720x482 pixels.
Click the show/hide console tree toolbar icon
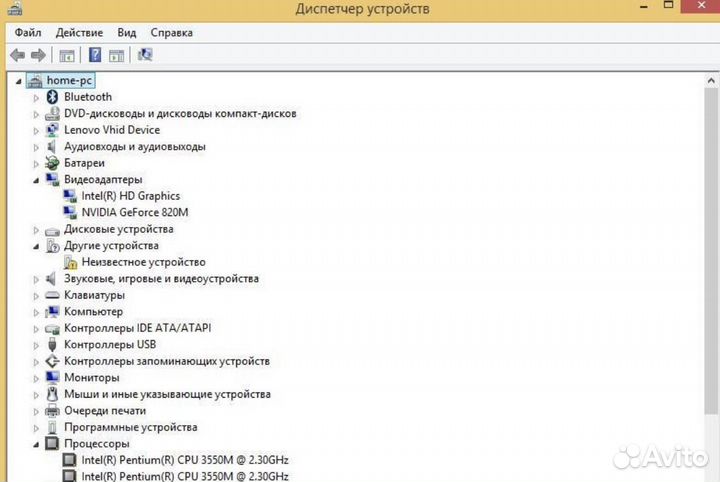point(67,56)
